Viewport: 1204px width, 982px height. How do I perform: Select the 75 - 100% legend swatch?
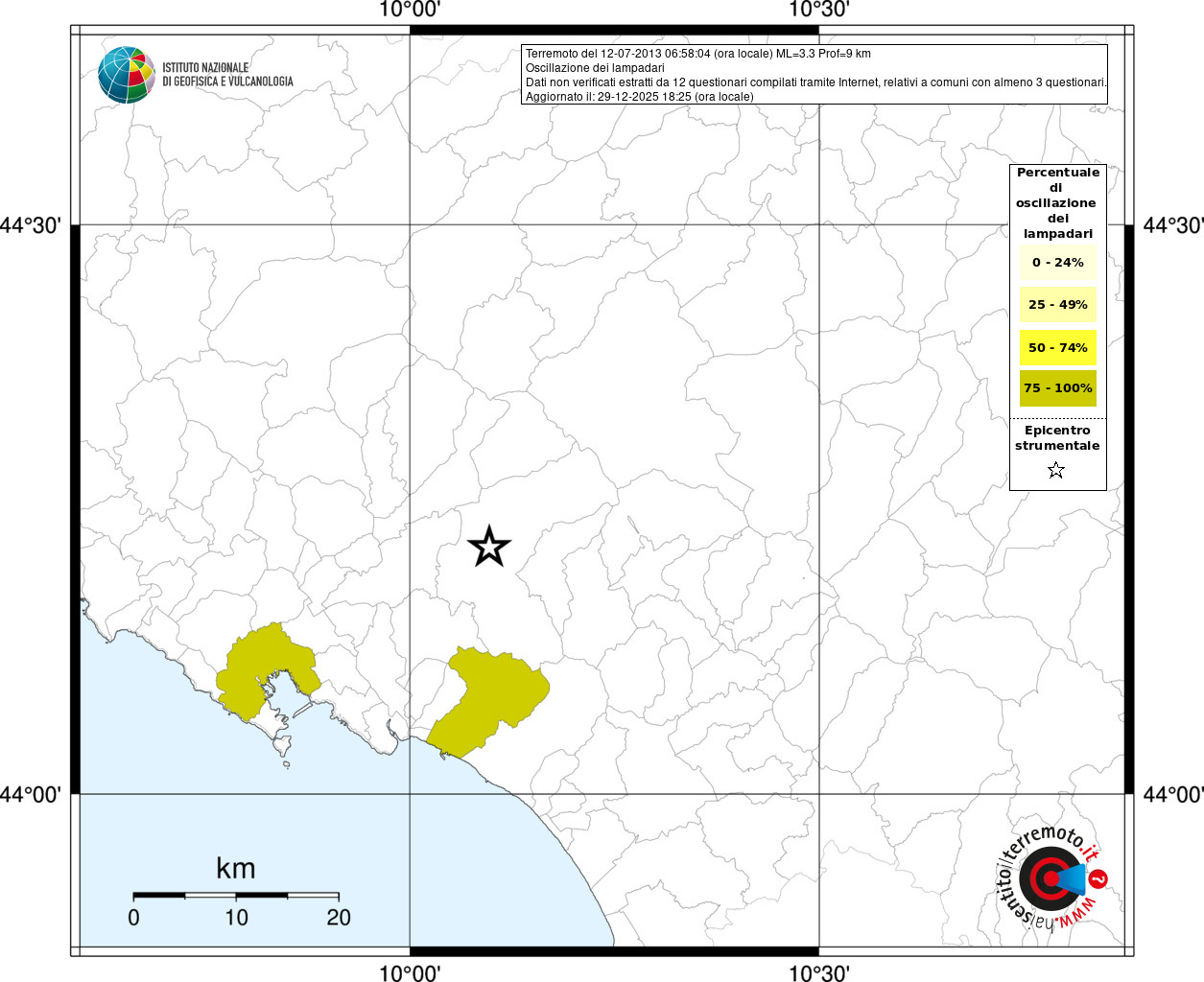tap(1058, 388)
